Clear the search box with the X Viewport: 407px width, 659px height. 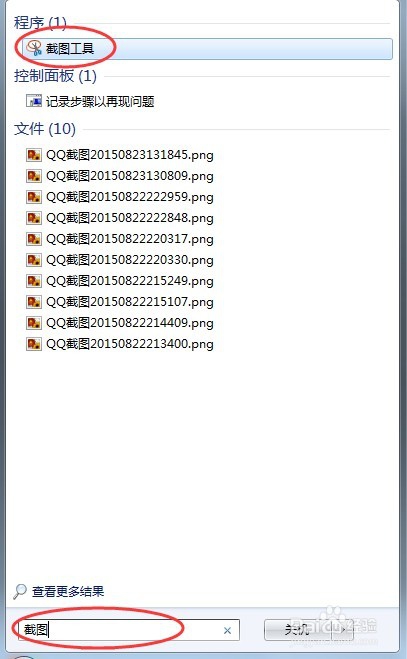[x=227, y=630]
